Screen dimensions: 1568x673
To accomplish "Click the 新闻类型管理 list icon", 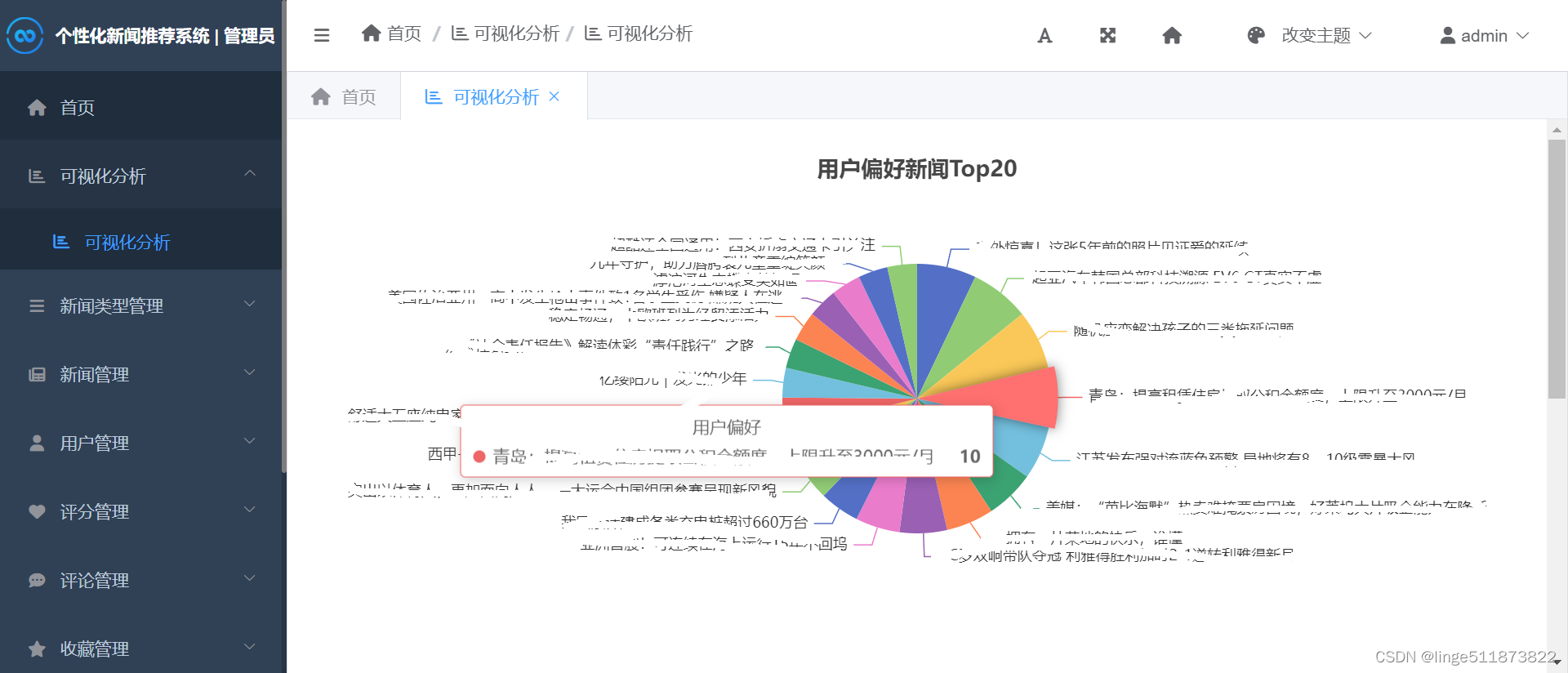I will [x=37, y=305].
